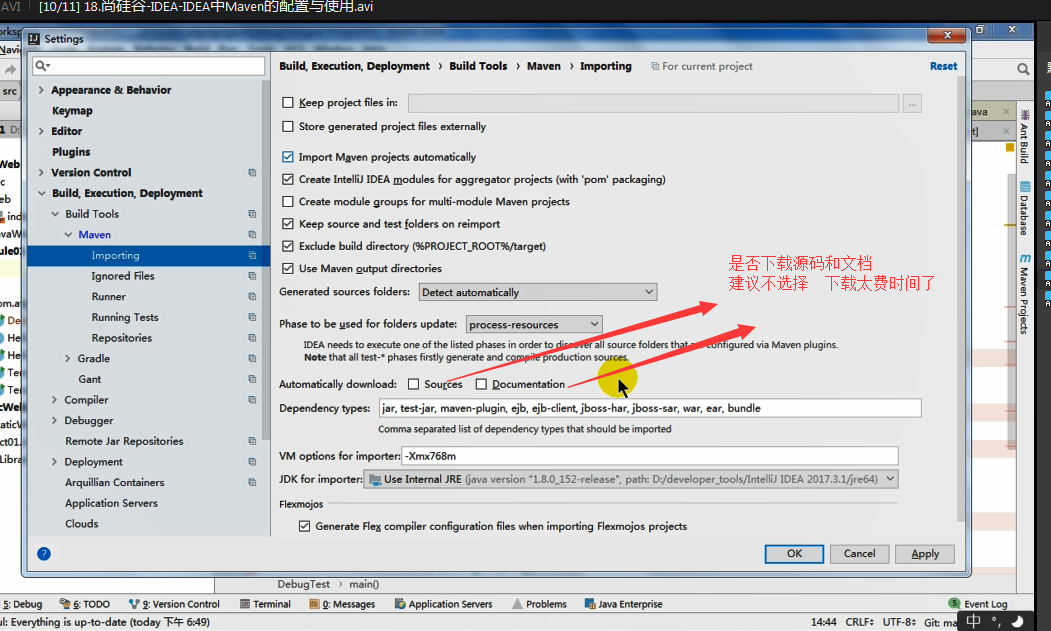The image size is (1051, 631).
Task: Toggle Exclude build directory checkbox
Action: (x=288, y=246)
